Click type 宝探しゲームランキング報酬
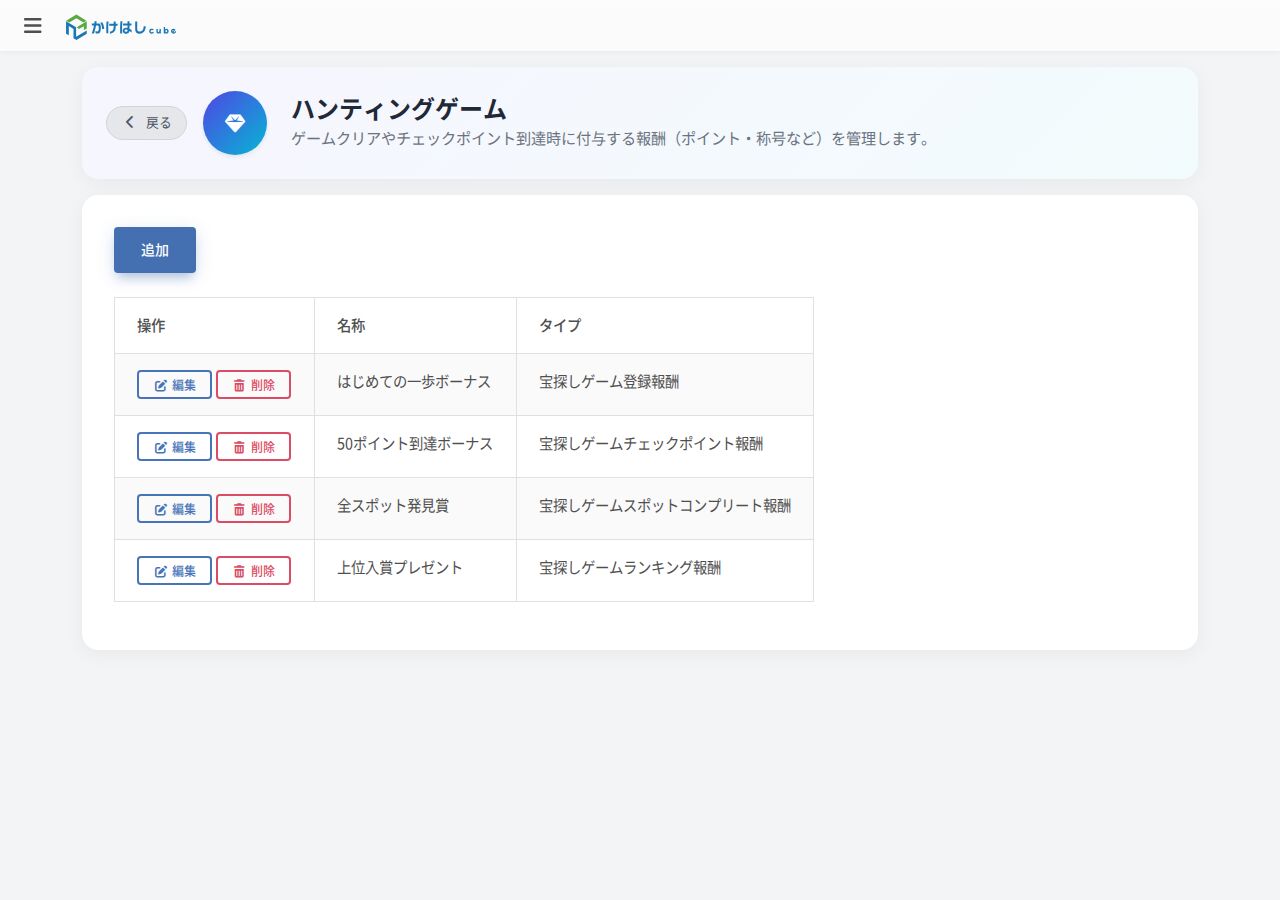1280x900 pixels. coord(630,568)
